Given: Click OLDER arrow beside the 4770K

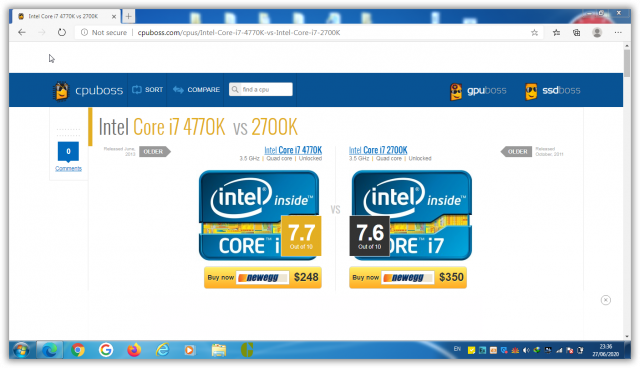Looking at the screenshot, I should [155, 152].
